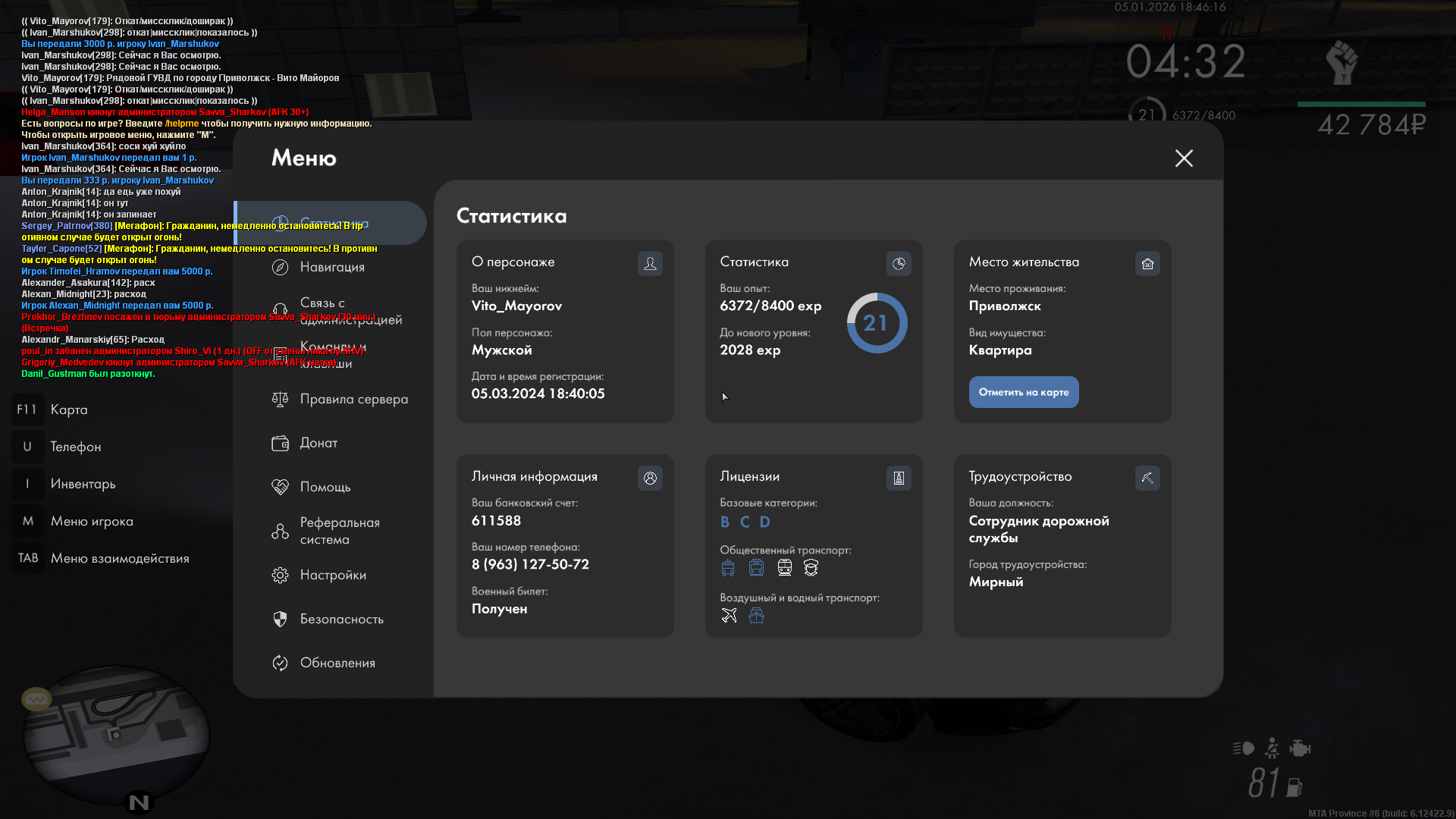Open the Обновления section
Screen dimensions: 1456x819
click(x=337, y=663)
